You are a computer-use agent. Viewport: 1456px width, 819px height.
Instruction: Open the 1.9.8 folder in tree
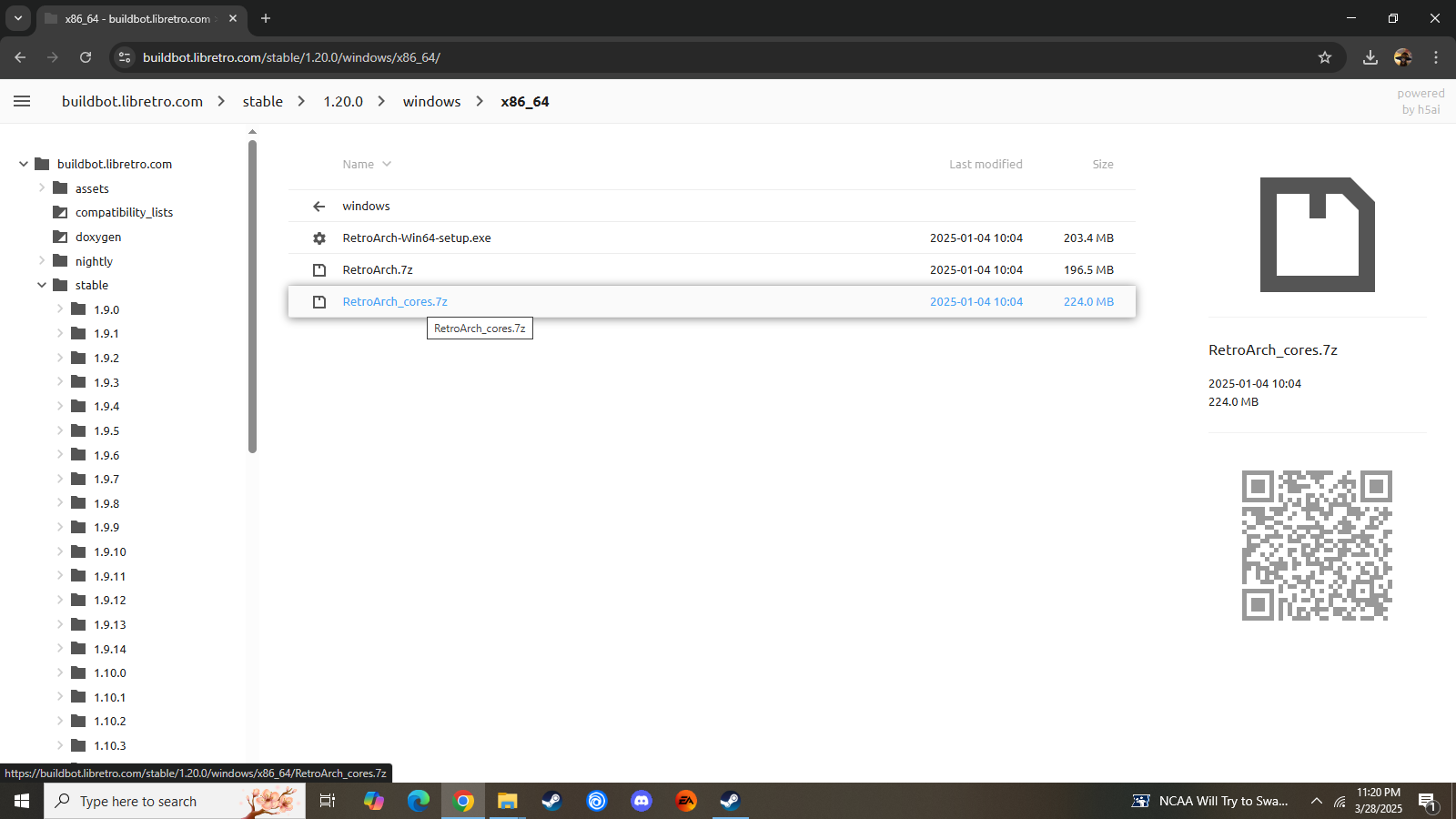(106, 503)
